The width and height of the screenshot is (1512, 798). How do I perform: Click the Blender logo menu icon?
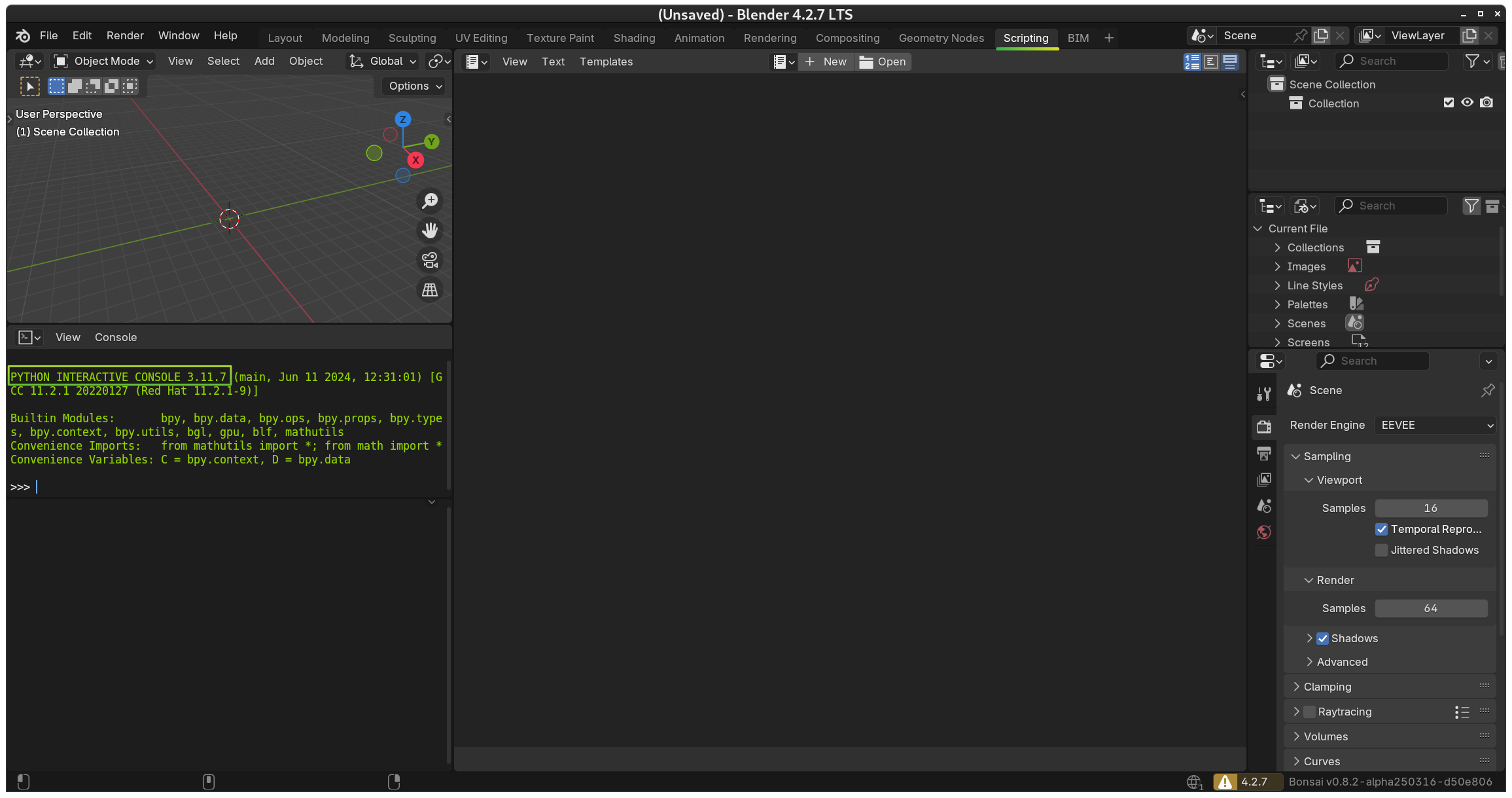(23, 35)
